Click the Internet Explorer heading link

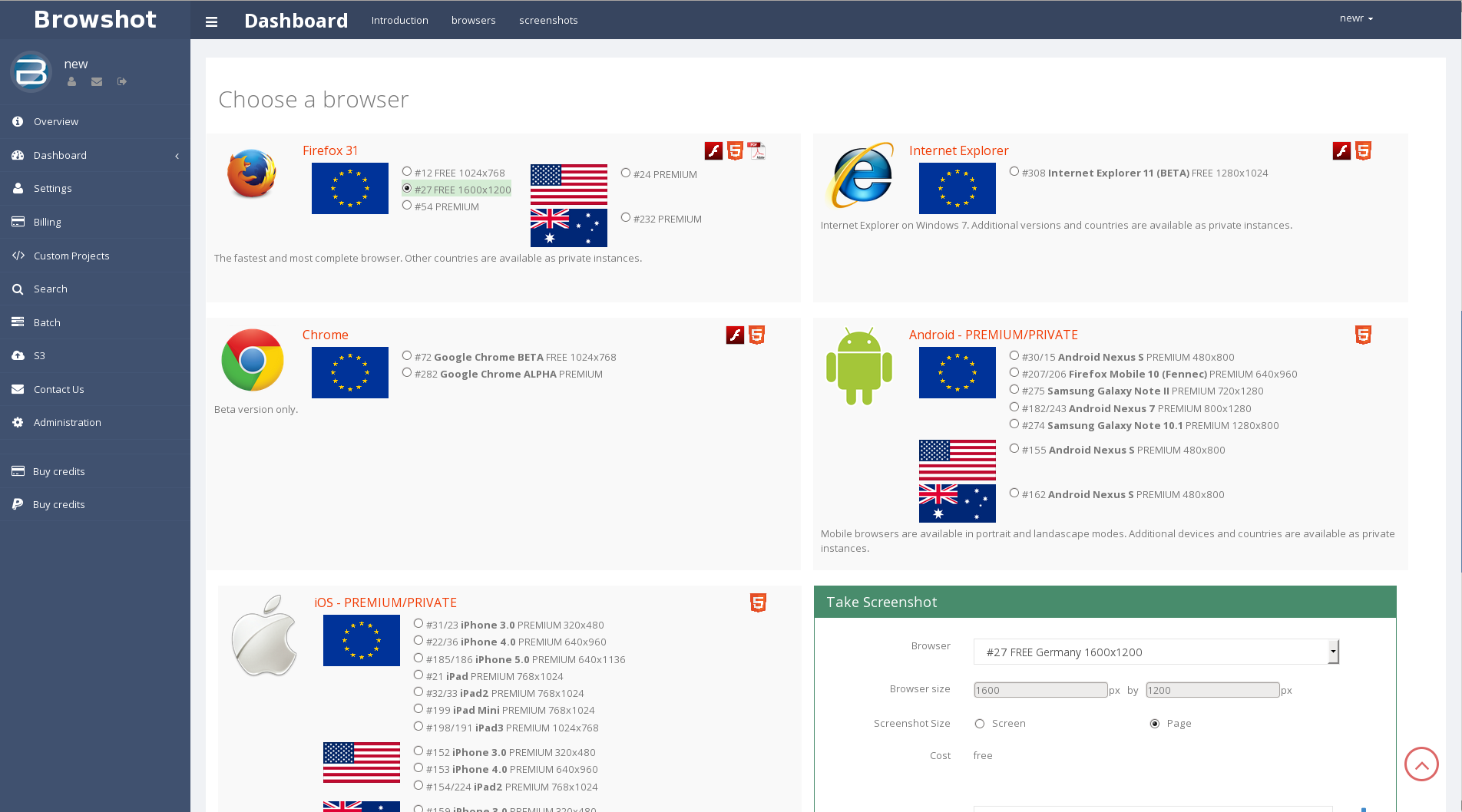958,150
